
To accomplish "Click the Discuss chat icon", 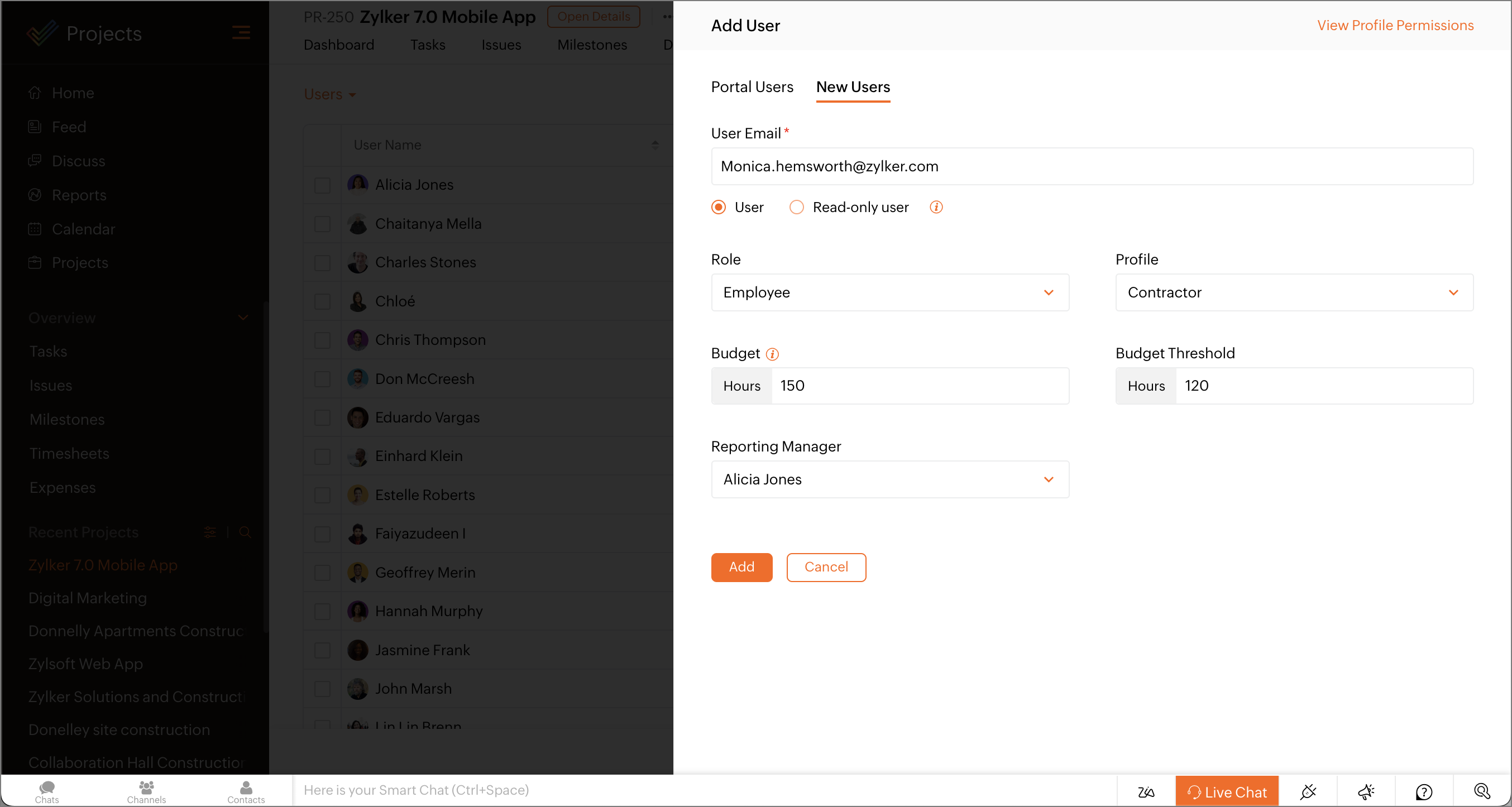I will coord(35,160).
